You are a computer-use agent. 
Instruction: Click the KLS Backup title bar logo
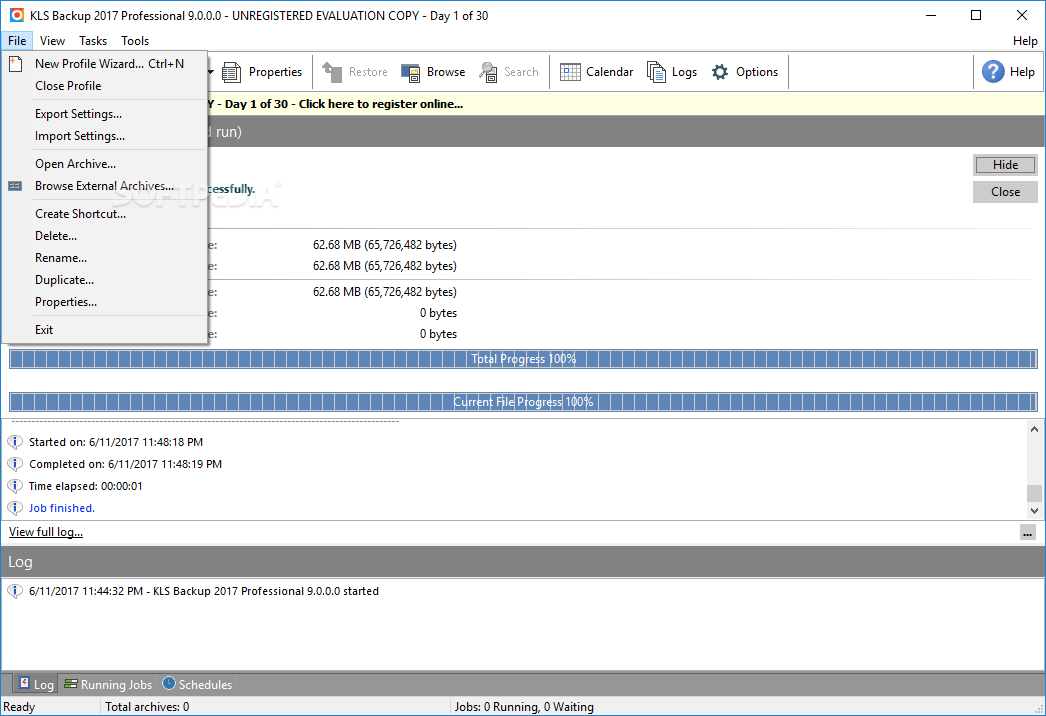[x=17, y=15]
